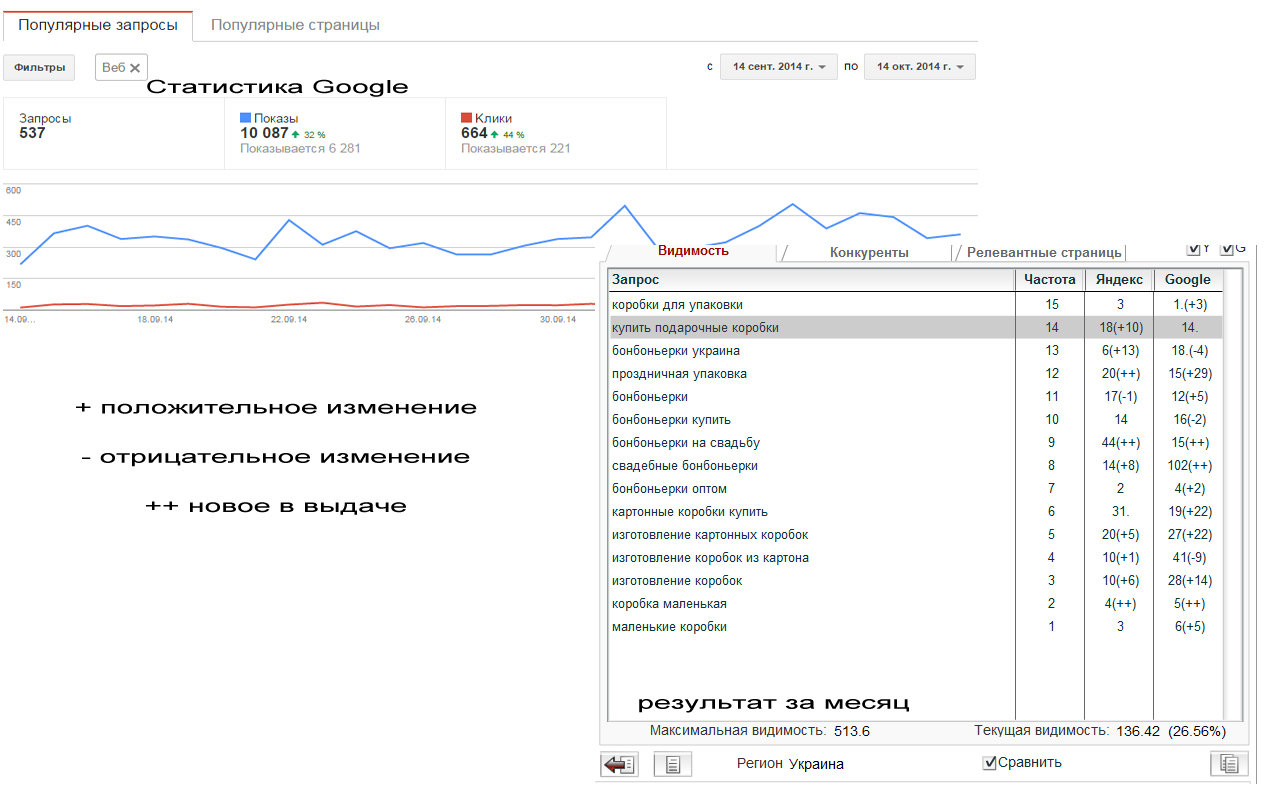Open the Конкуренты tab
Viewport: 1280px width, 800px height.
point(869,253)
